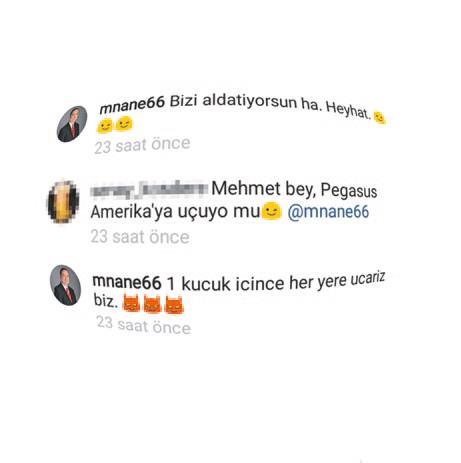Click the first winking emoji under the top comment

(x=105, y=126)
